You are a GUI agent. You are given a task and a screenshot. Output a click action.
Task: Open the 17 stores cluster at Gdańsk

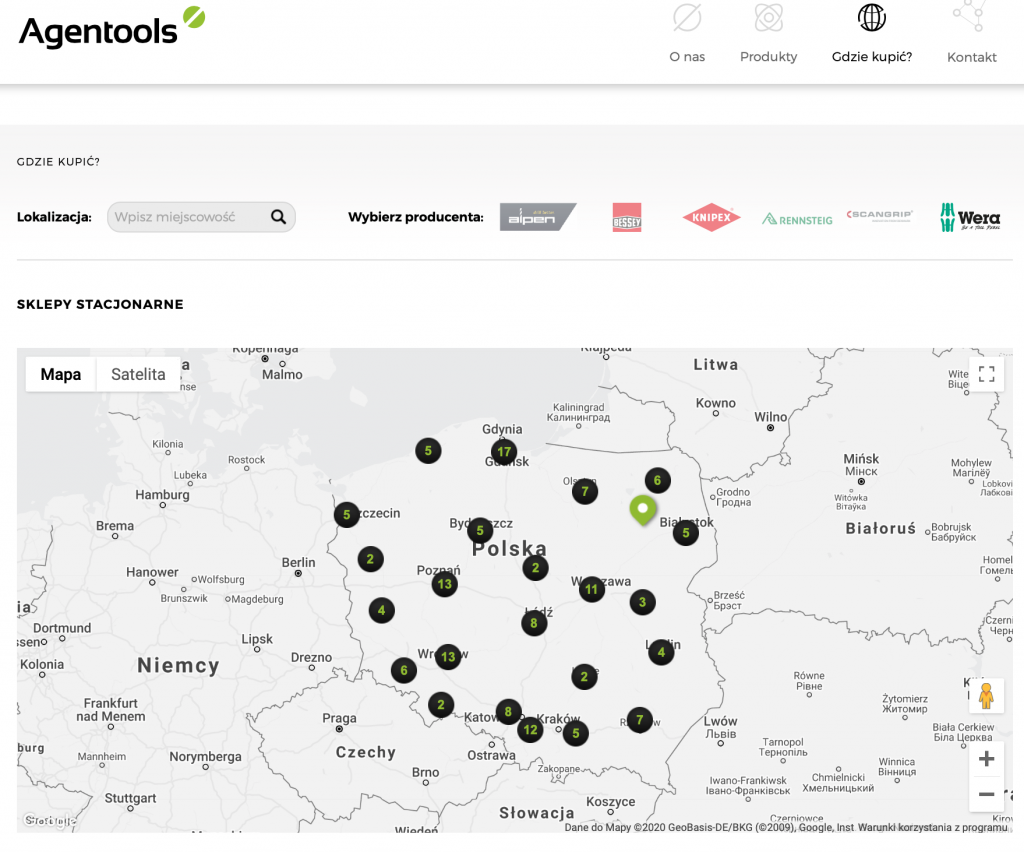504,452
